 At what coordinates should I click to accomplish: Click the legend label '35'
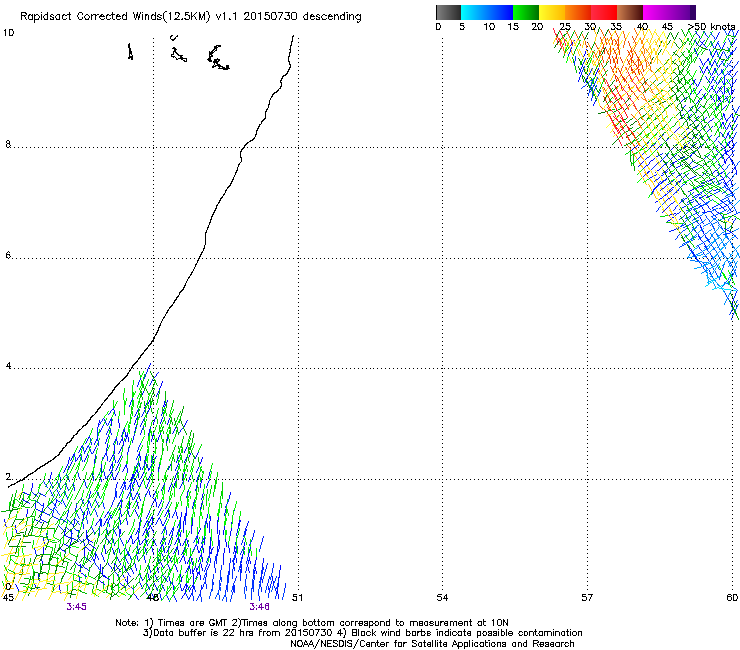point(616,27)
